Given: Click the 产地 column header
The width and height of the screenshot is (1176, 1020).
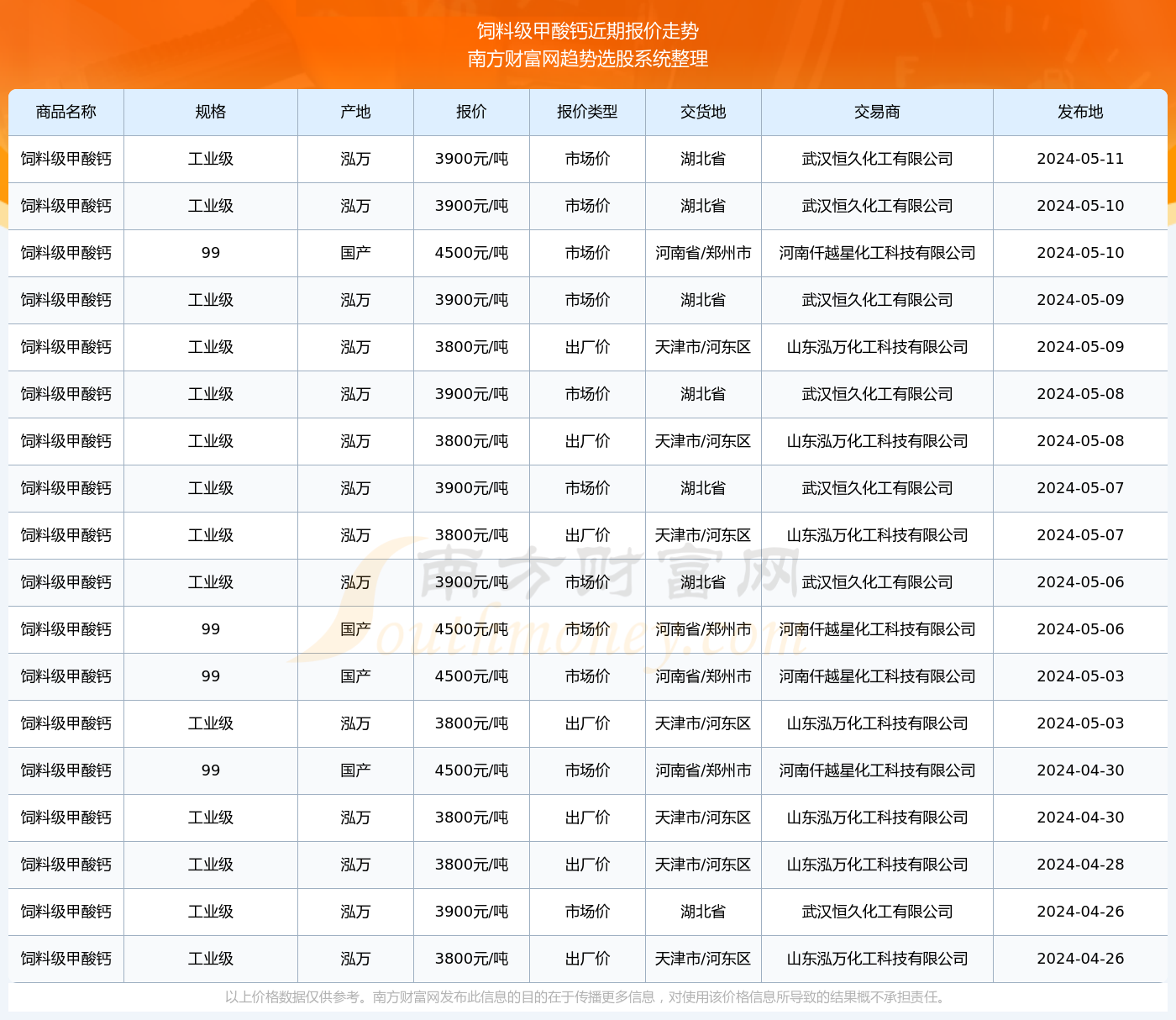Looking at the screenshot, I should point(355,112).
